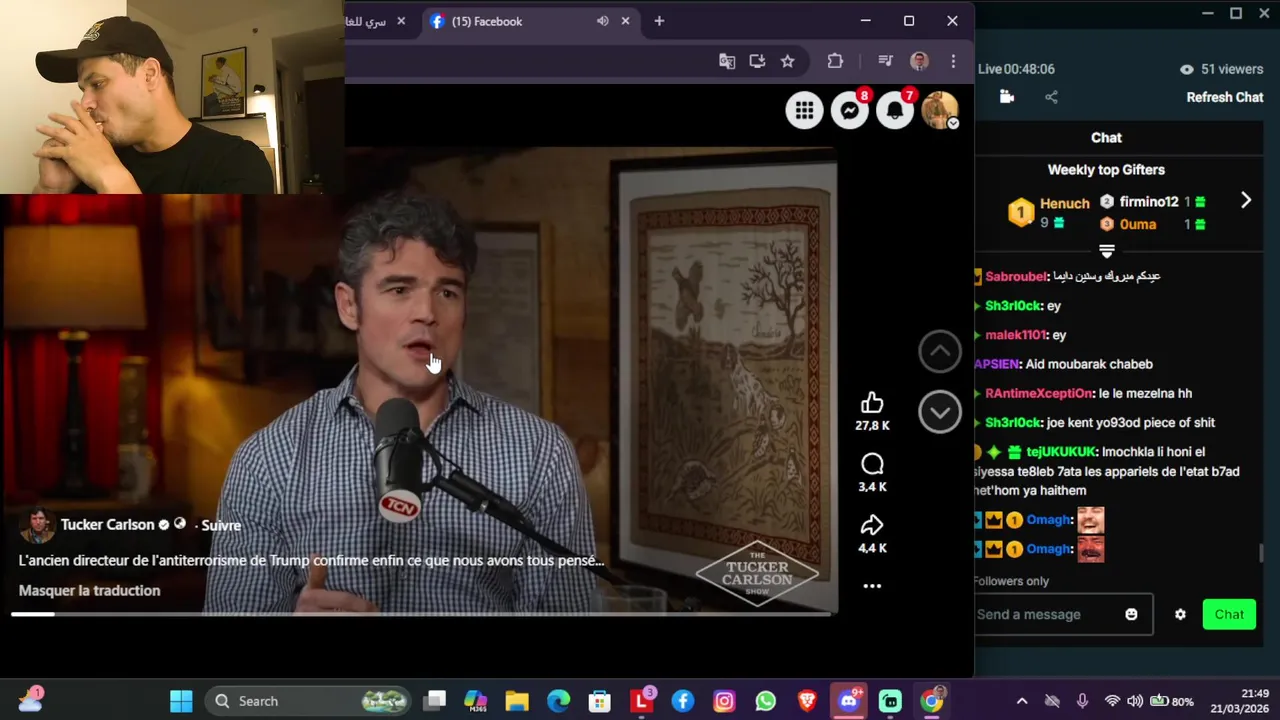Open Discord from taskbar

pyautogui.click(x=849, y=701)
